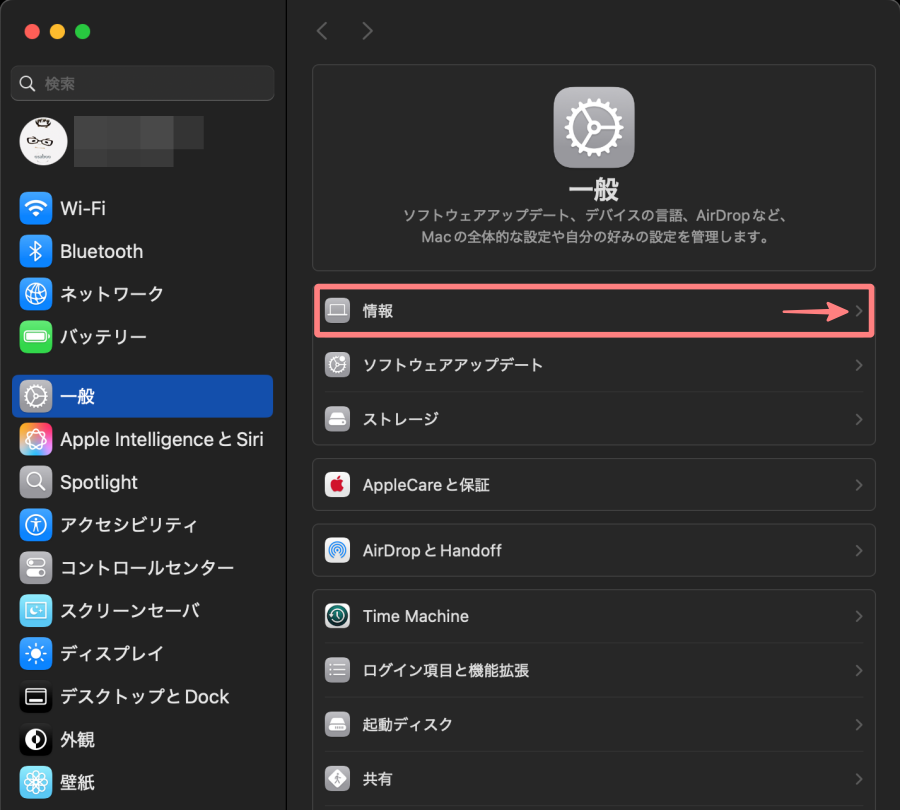Screen dimensions: 900x810
Task: Select Bluetooth in the sidebar
Action: pyautogui.click(x=142, y=251)
